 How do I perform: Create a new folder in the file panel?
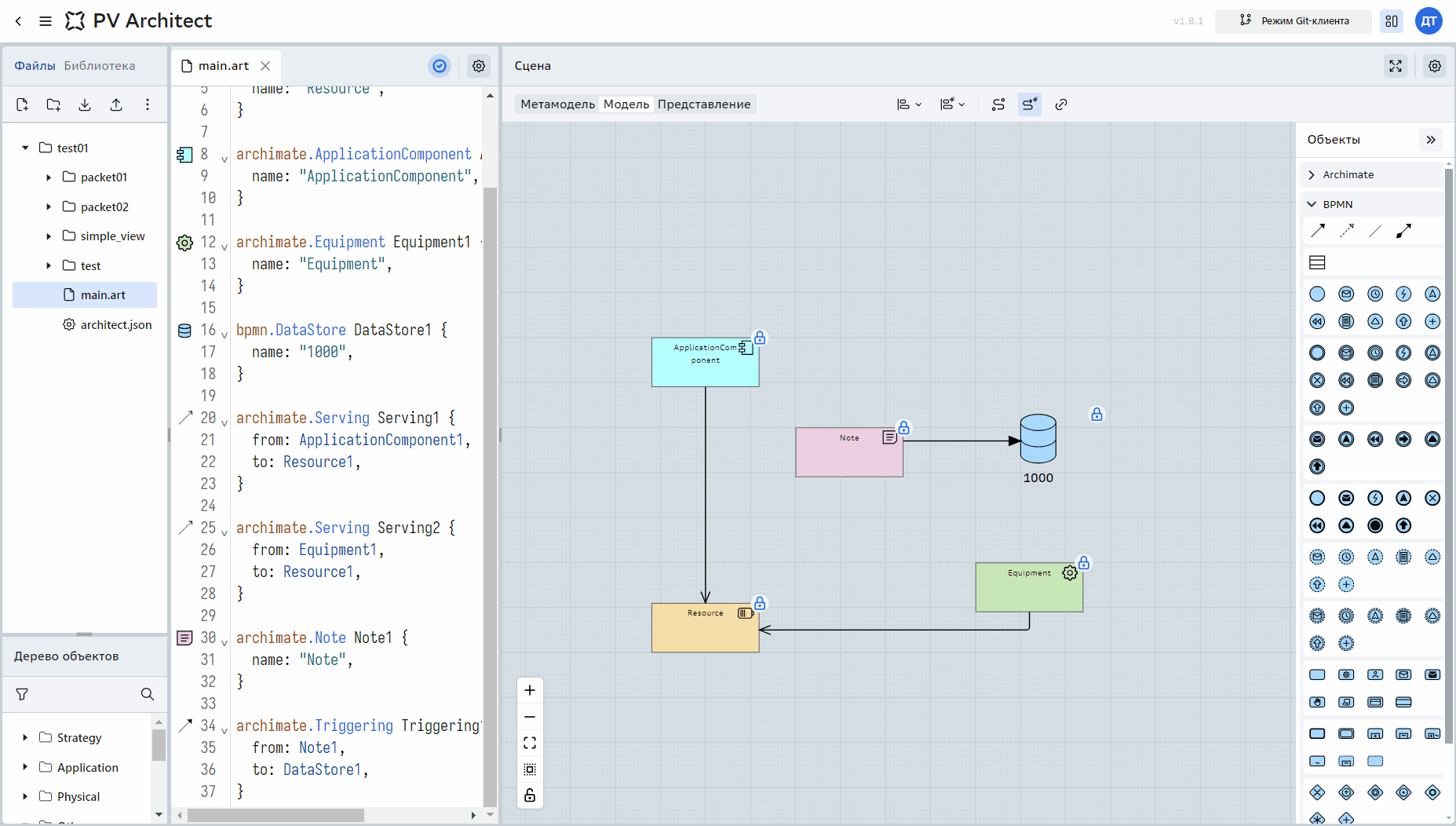click(53, 104)
